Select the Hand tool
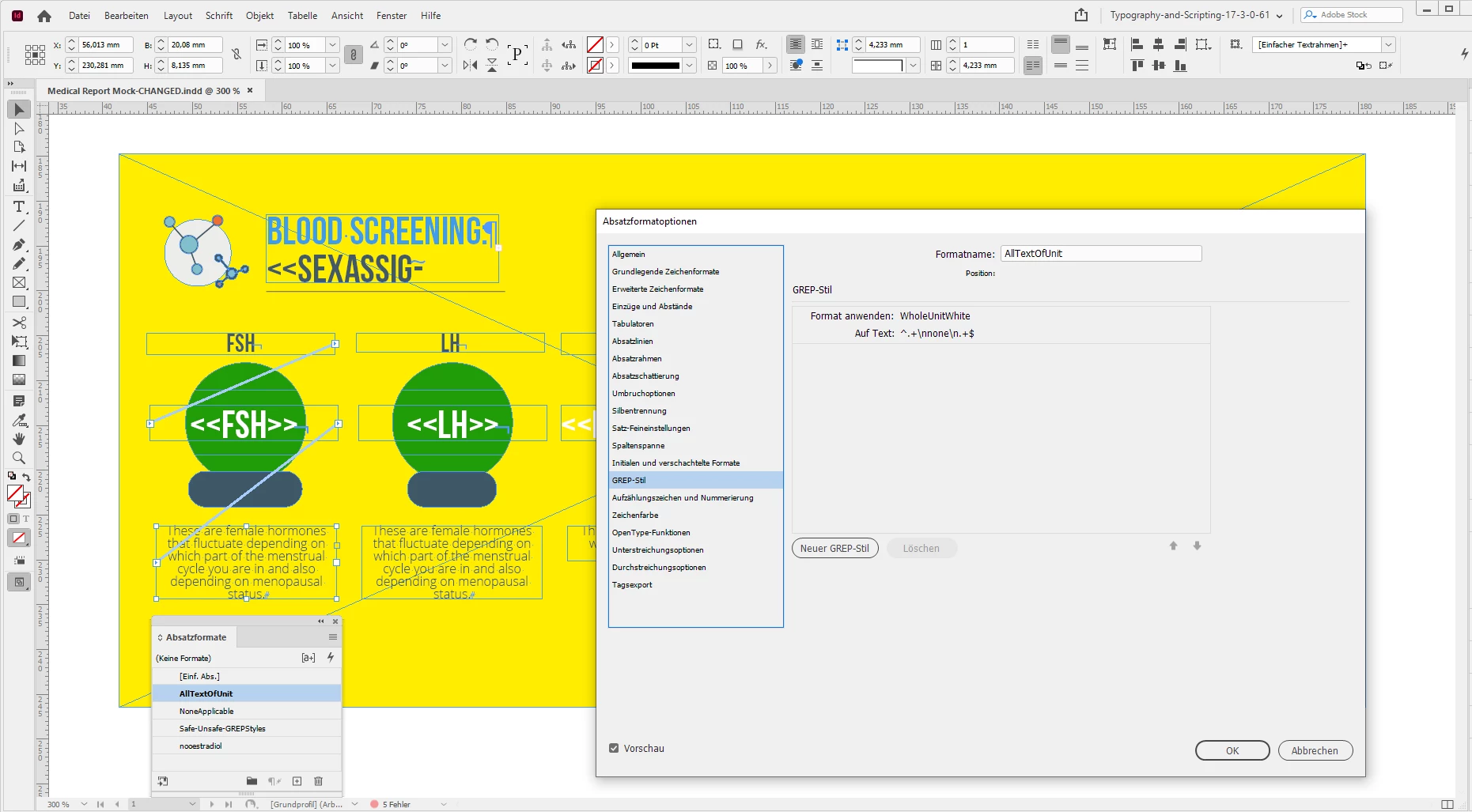1472x812 pixels. coord(19,439)
